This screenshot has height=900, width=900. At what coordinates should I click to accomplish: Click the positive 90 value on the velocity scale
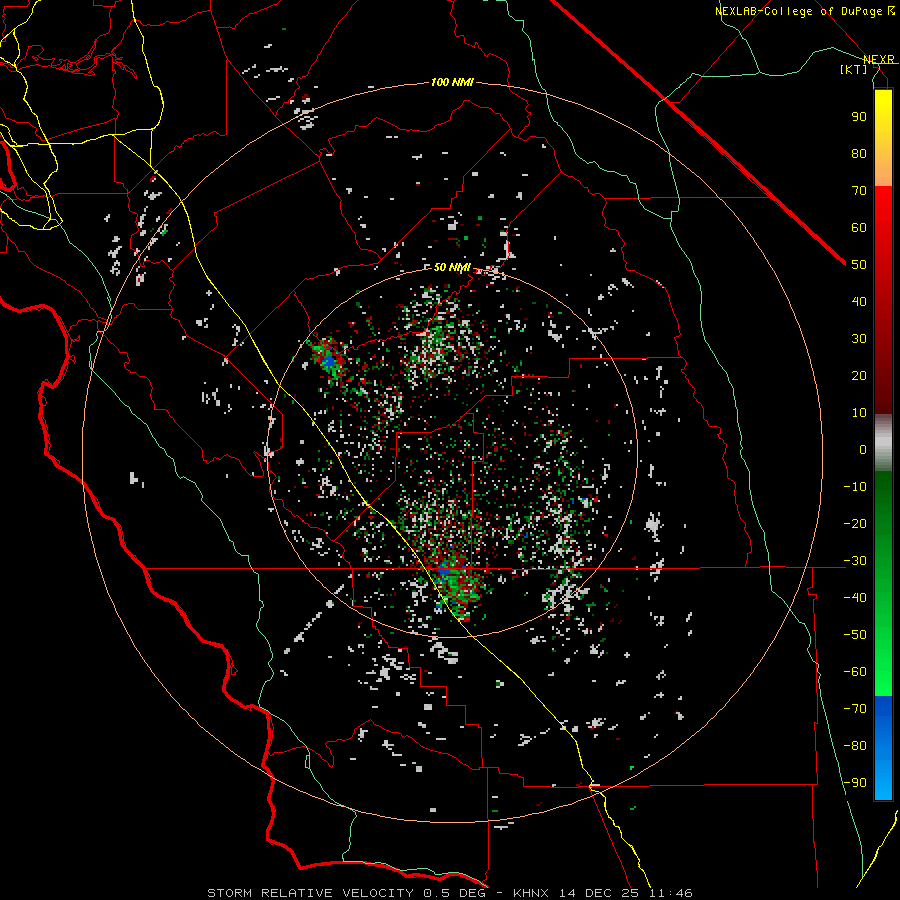click(859, 117)
